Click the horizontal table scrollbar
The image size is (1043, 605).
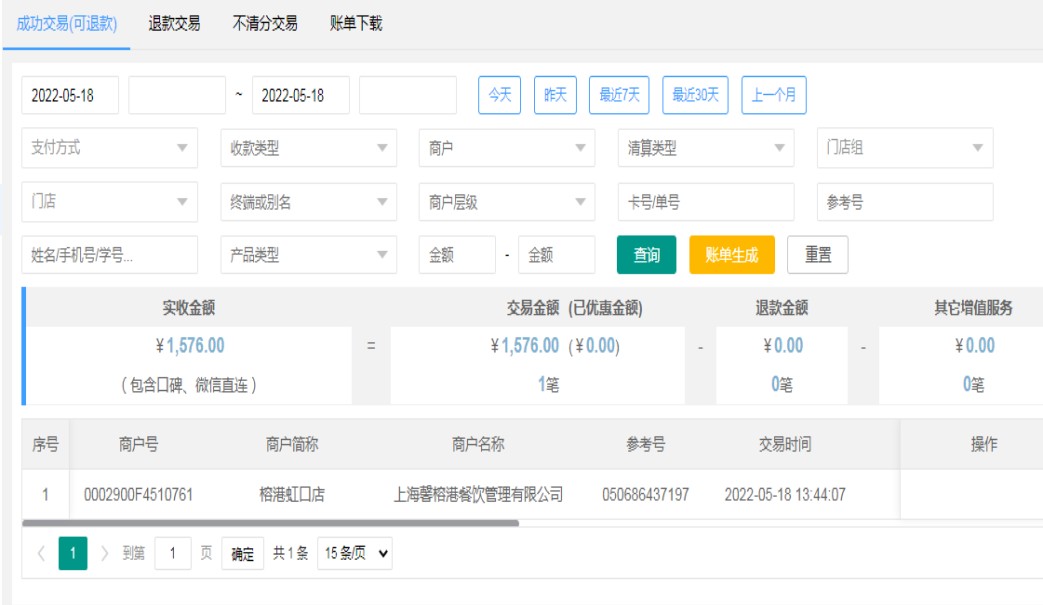[x=270, y=523]
